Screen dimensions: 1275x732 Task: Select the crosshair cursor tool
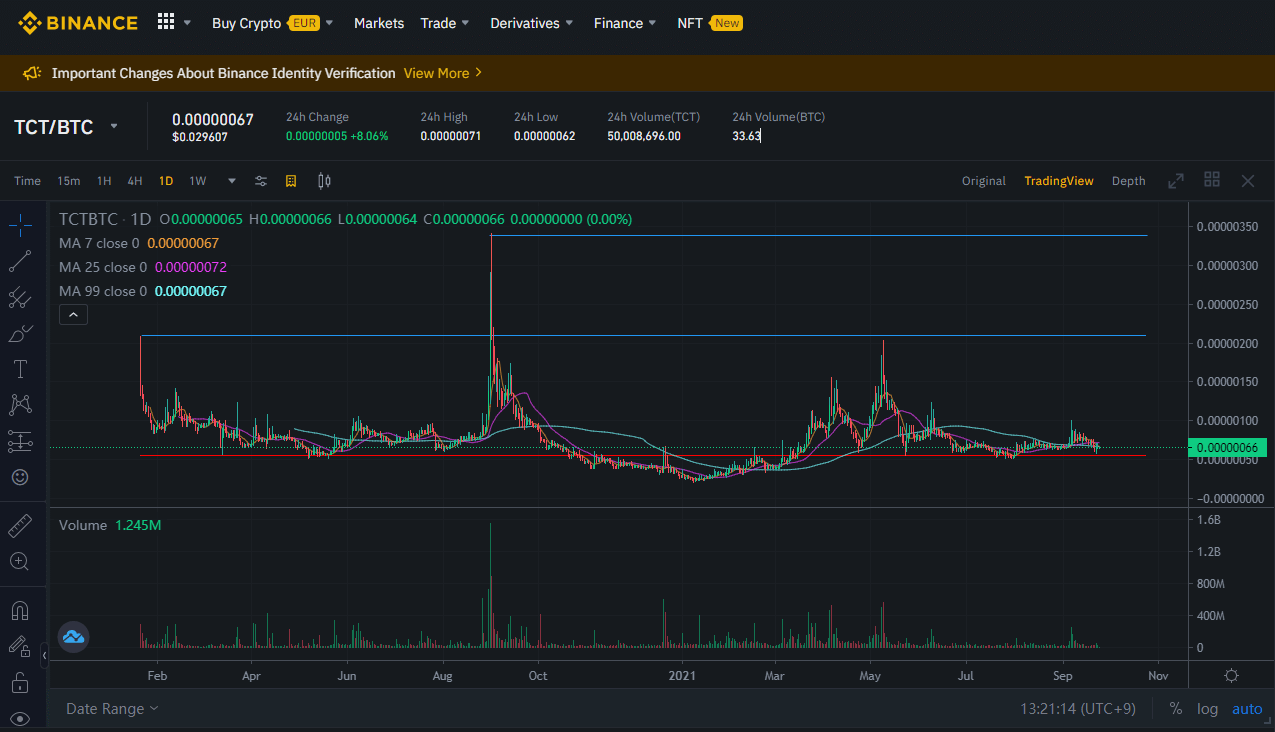pyautogui.click(x=19, y=226)
